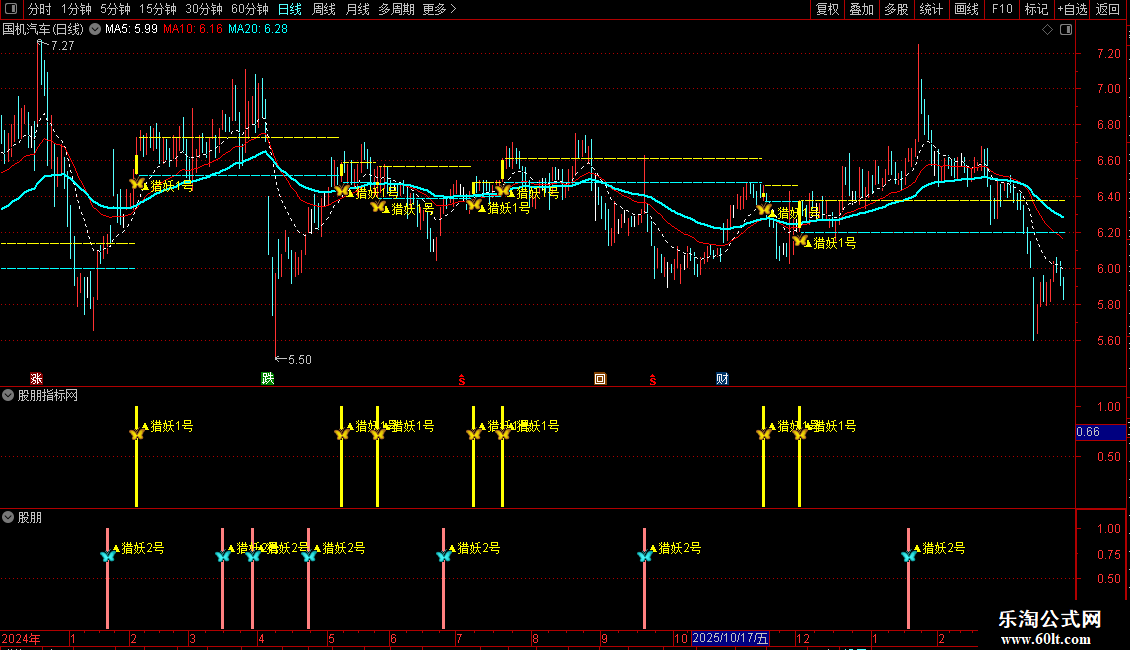Screen dimensions: 1130x650
Task: Expand the 更多 periods menu
Action: tap(440, 9)
